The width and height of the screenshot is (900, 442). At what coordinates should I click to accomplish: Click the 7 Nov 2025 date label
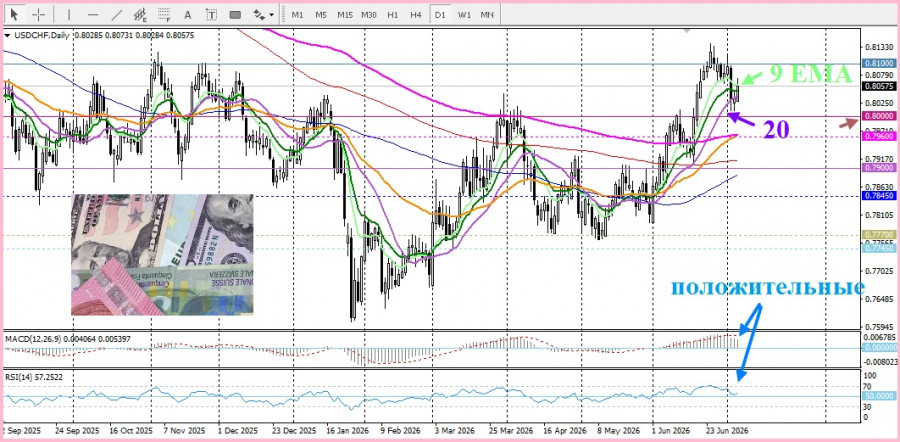(184, 430)
